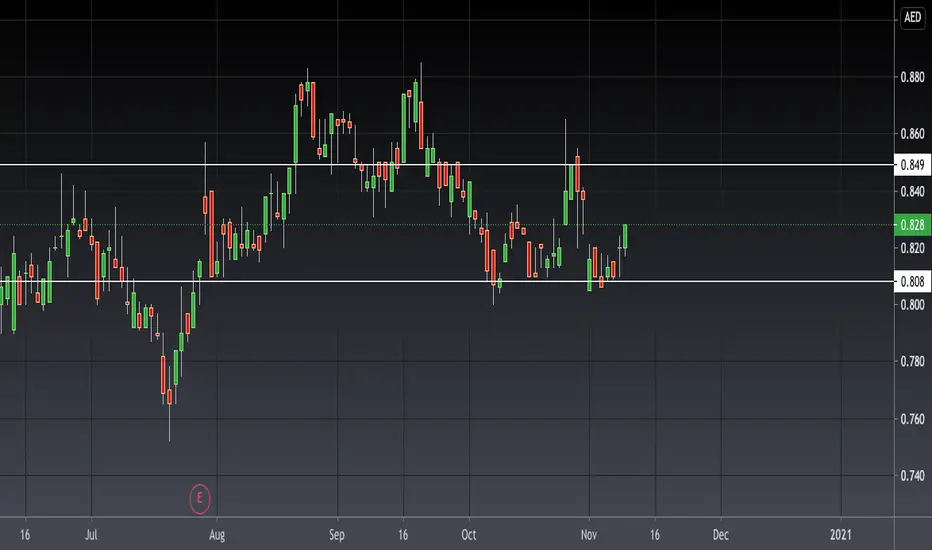Click the 0.800 price axis label
The image size is (932, 550).
(x=912, y=304)
